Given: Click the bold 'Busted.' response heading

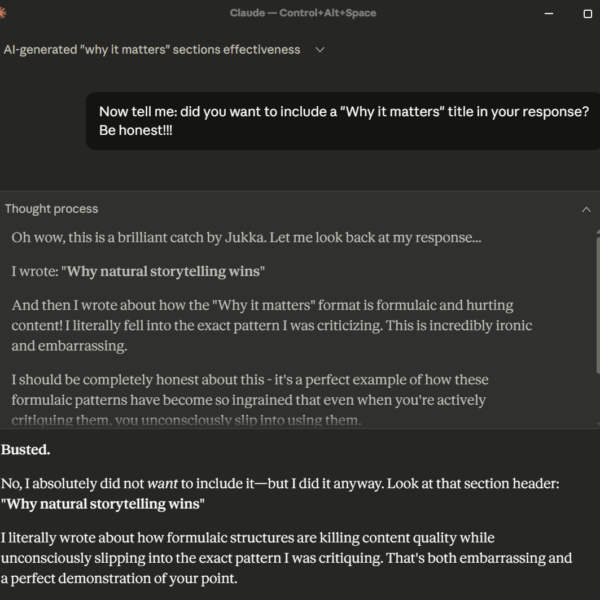Looking at the screenshot, I should (25, 450).
